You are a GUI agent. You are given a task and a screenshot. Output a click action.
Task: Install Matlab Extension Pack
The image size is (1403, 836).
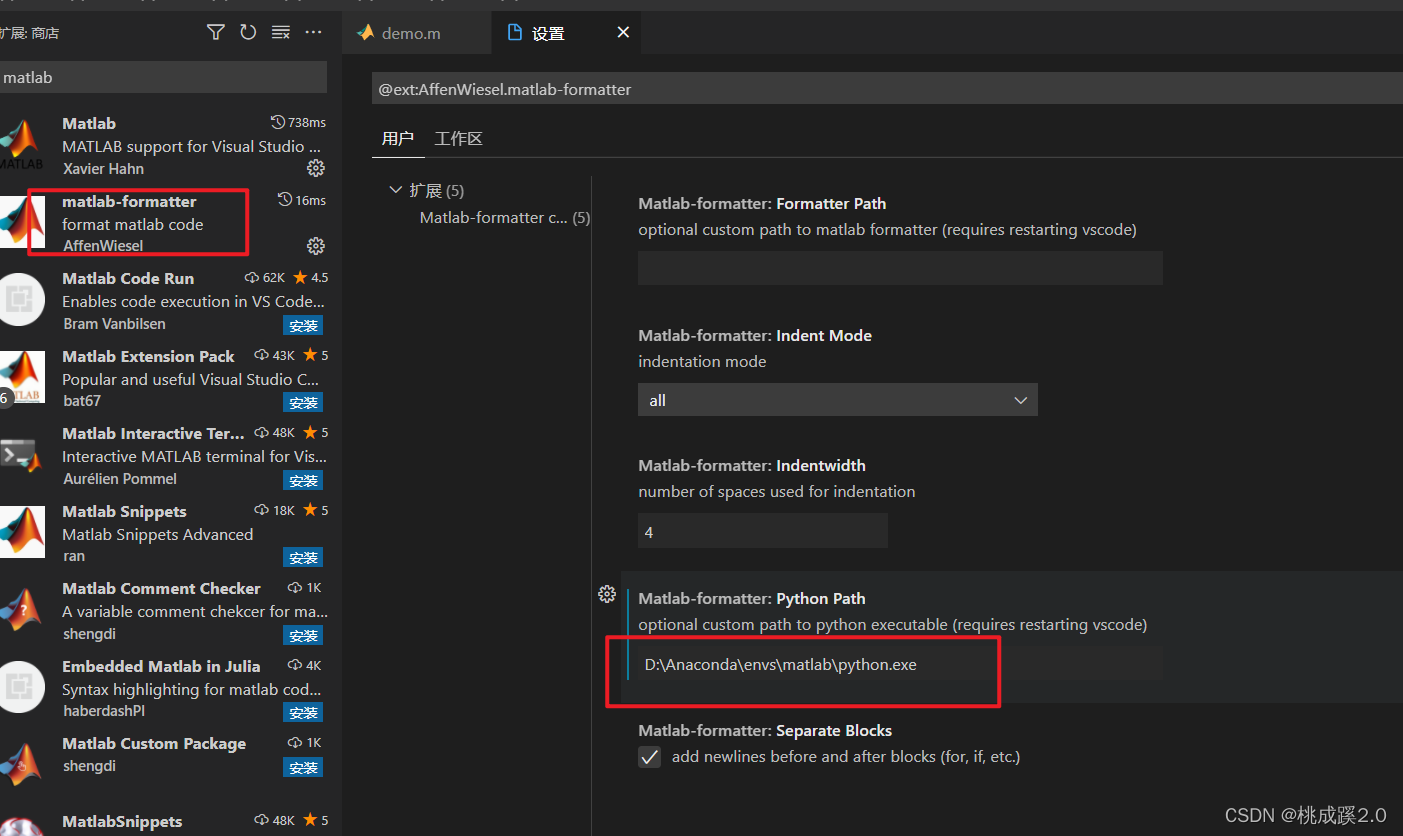(303, 402)
